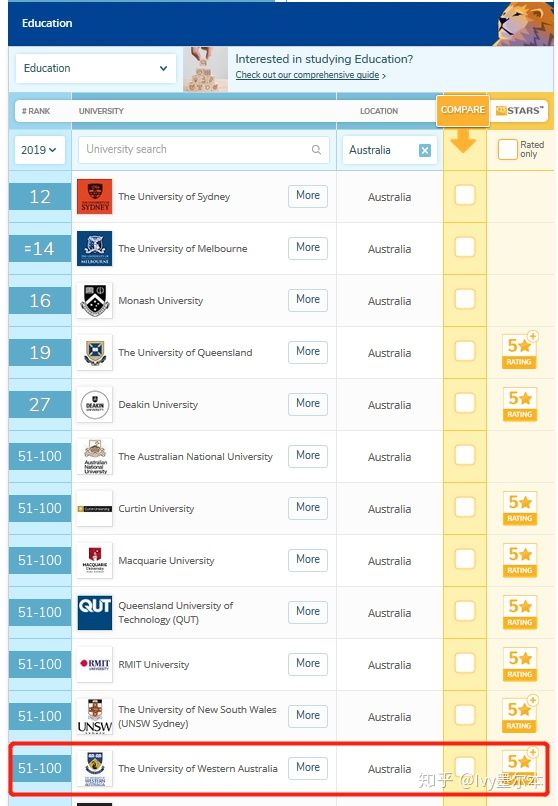Screen dimensions: 558x806
Task: Click the Australia location filter box
Action: click(389, 150)
